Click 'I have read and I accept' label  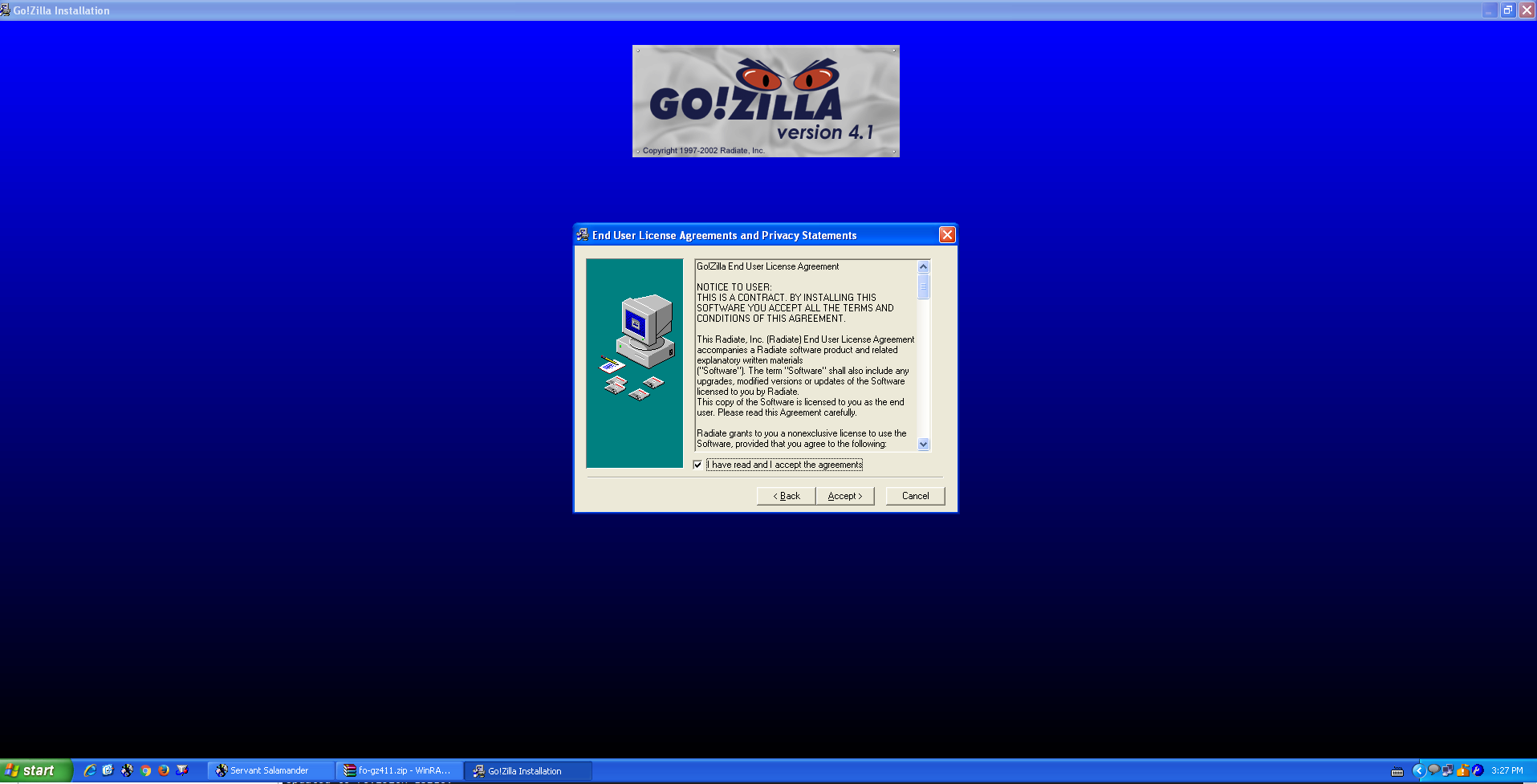(x=786, y=465)
